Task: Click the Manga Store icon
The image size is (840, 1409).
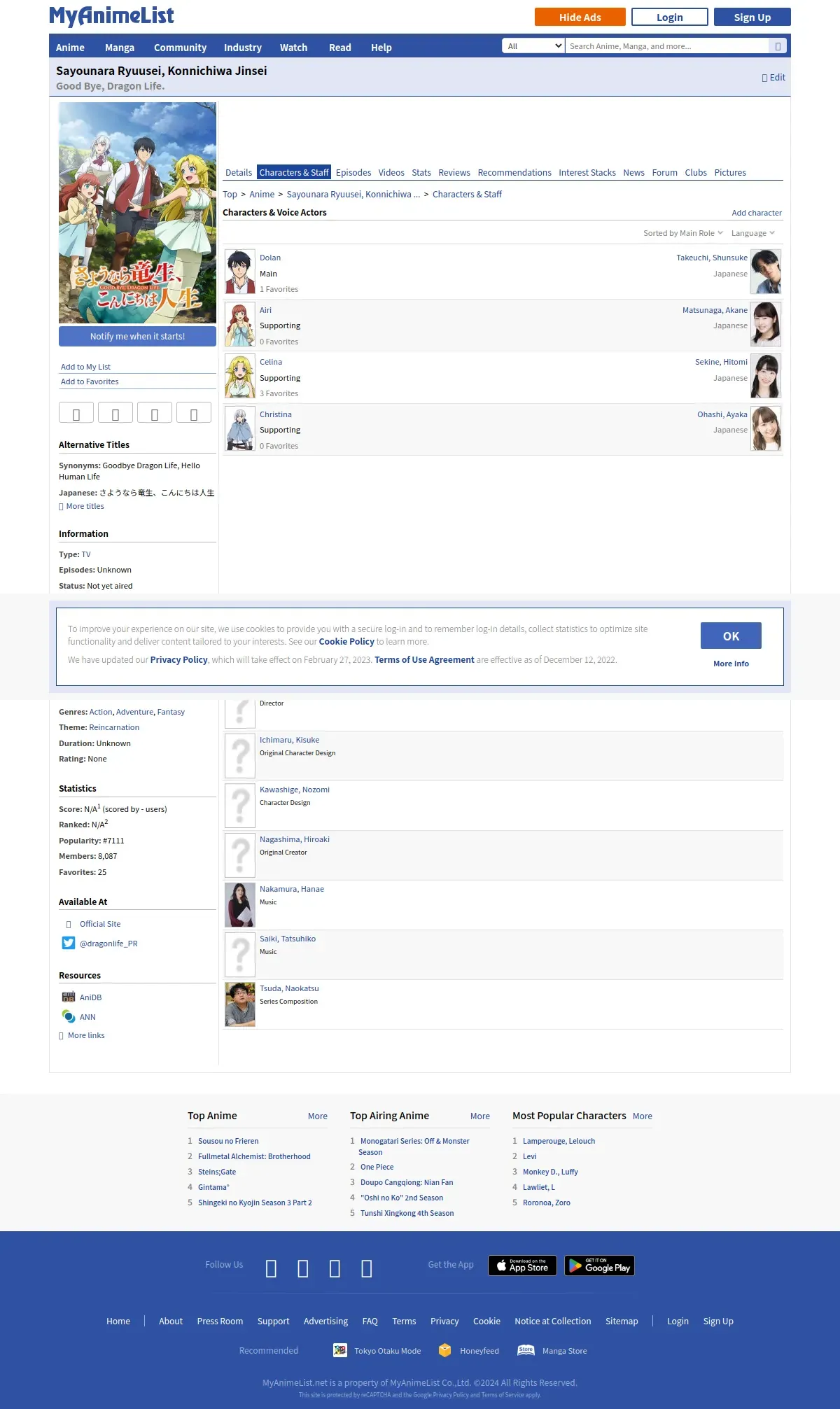Action: pos(526,1350)
